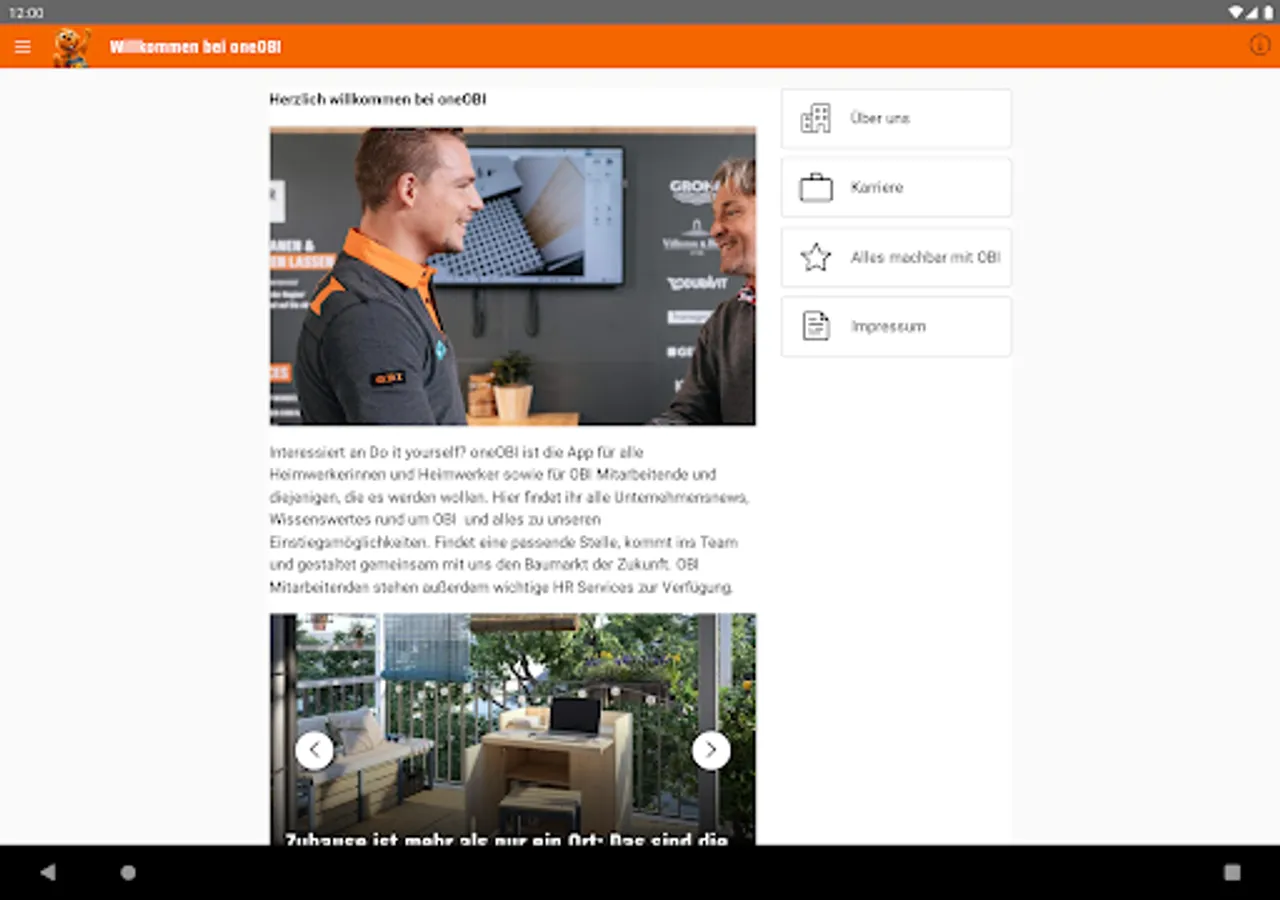Click 'Herzlich willkommen bei oneOBI' heading
Image resolution: width=1280 pixels, height=900 pixels.
[x=378, y=100]
